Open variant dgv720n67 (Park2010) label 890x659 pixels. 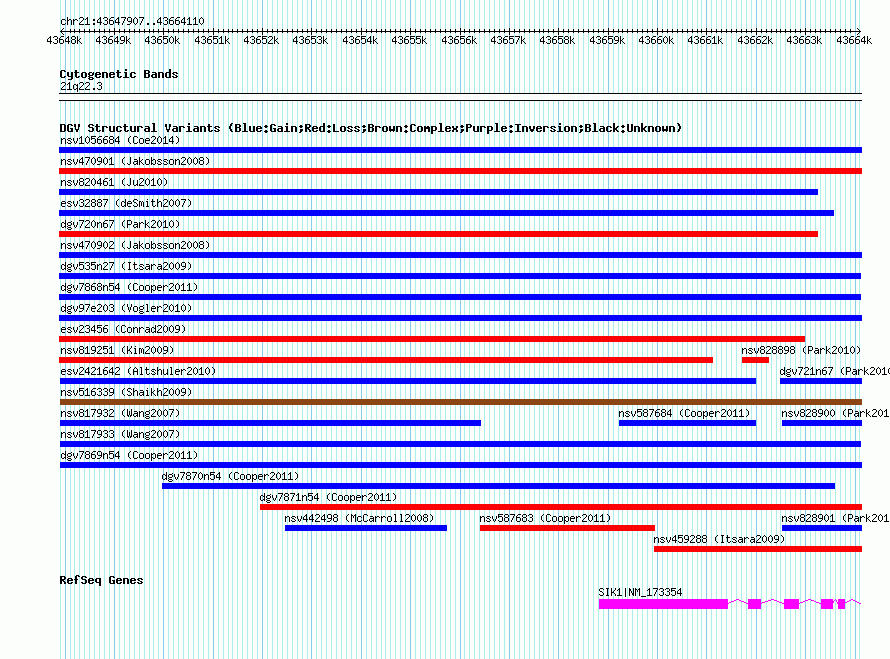120,224
